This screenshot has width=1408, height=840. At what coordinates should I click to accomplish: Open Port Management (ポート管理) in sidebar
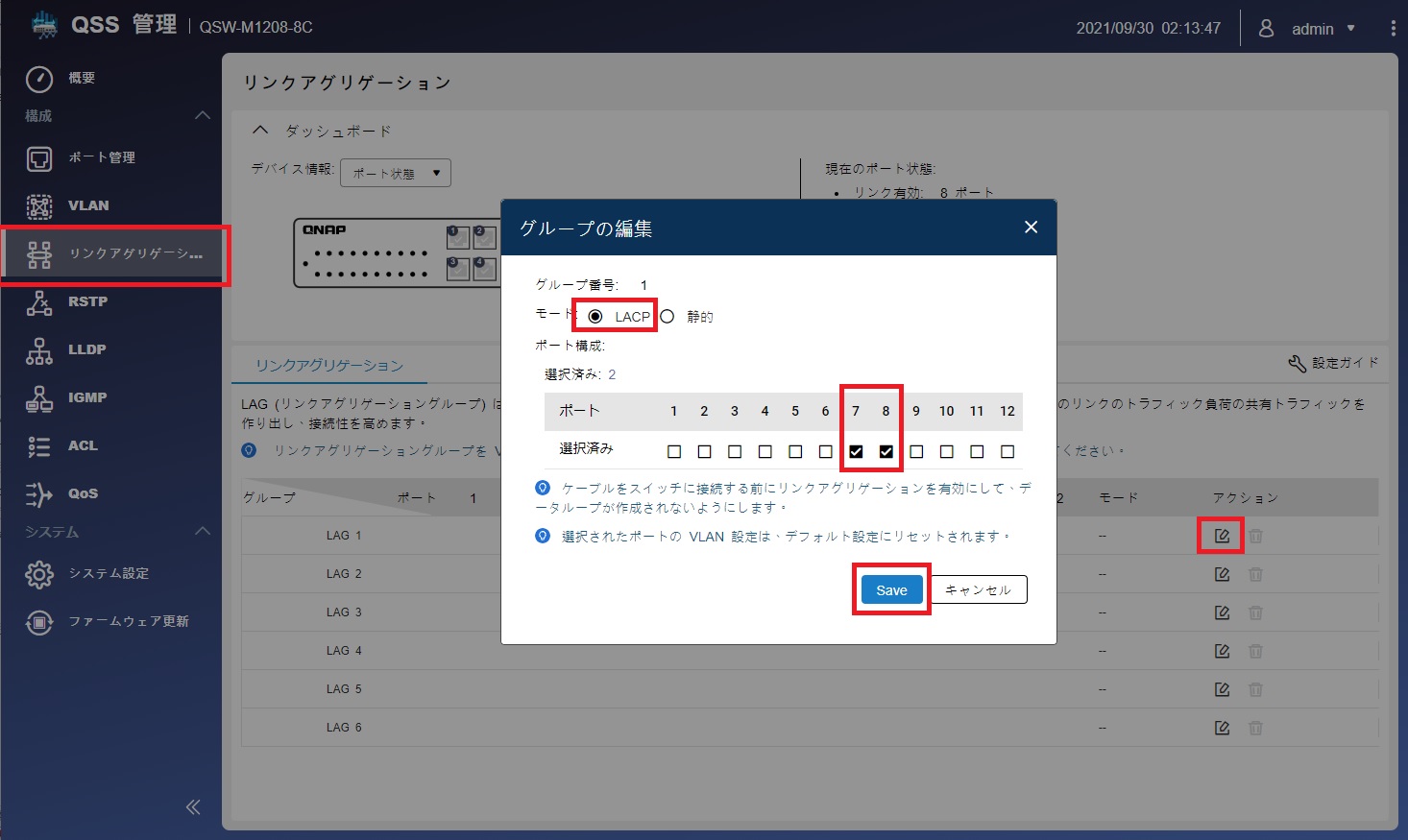[101, 157]
